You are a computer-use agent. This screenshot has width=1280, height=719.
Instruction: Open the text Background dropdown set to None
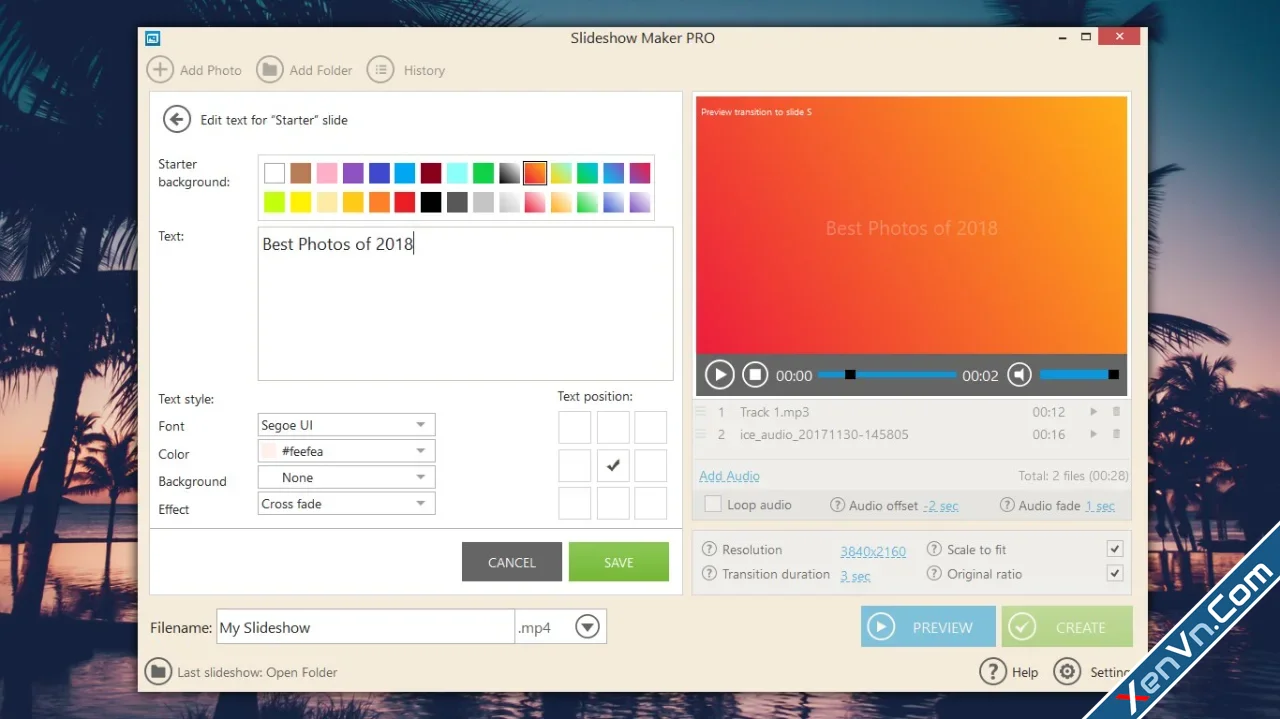[x=346, y=478]
